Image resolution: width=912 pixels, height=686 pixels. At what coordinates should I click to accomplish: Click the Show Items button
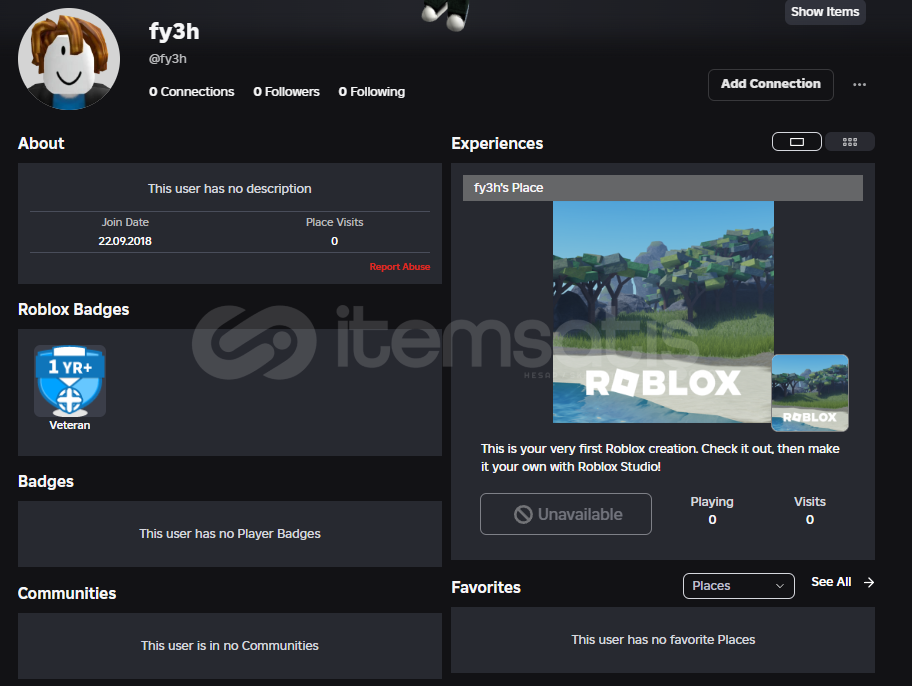825,12
